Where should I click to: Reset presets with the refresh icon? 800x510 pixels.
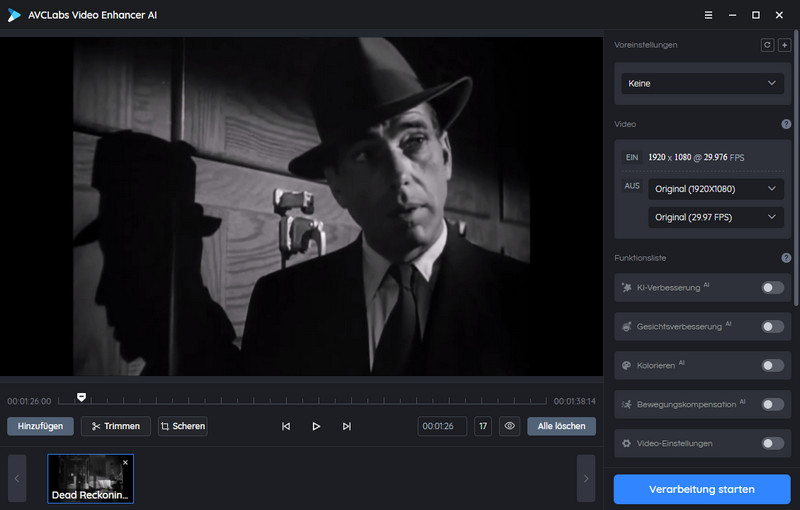[767, 45]
